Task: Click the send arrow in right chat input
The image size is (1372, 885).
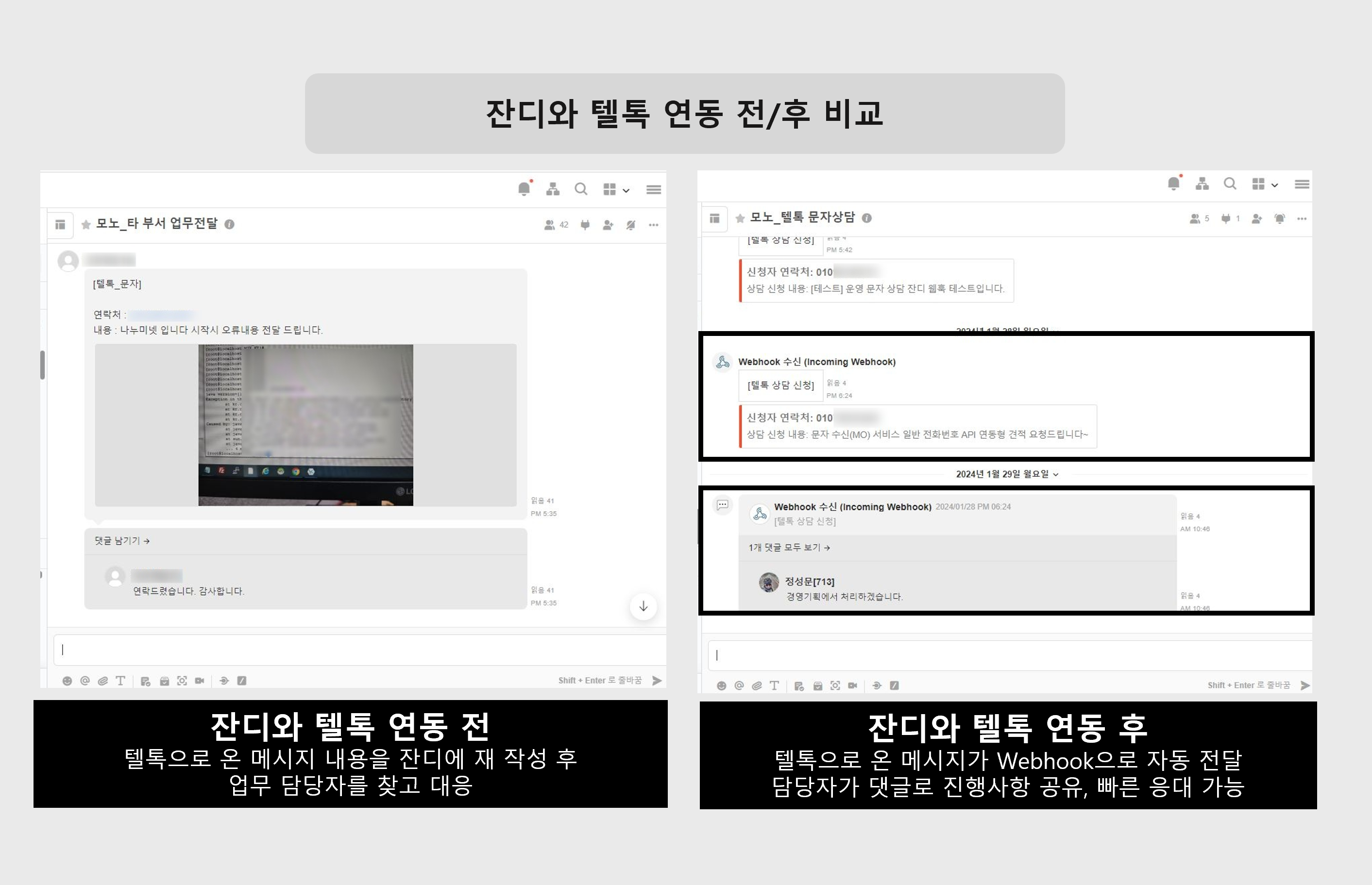Action: pos(1305,685)
